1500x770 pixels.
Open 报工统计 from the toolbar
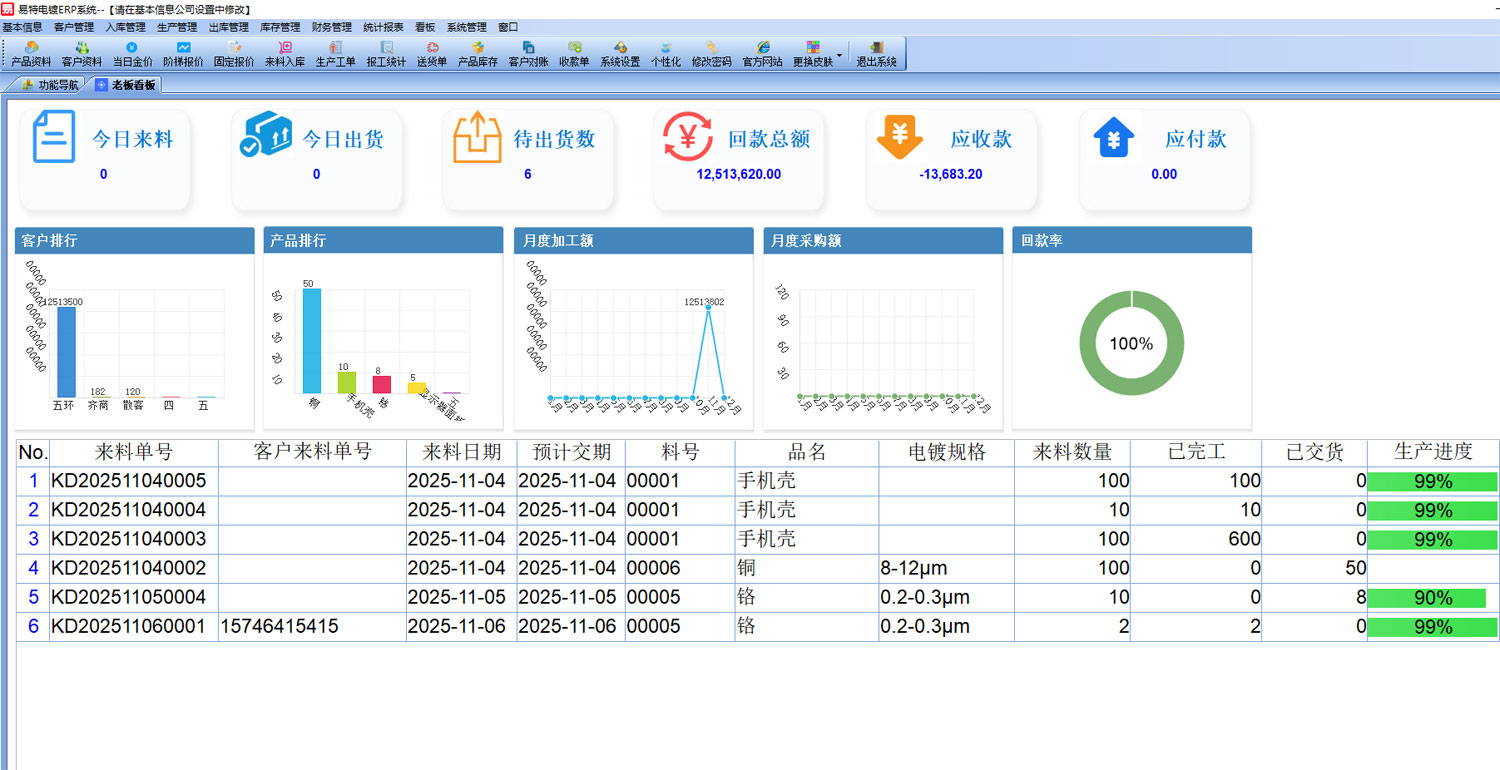386,54
